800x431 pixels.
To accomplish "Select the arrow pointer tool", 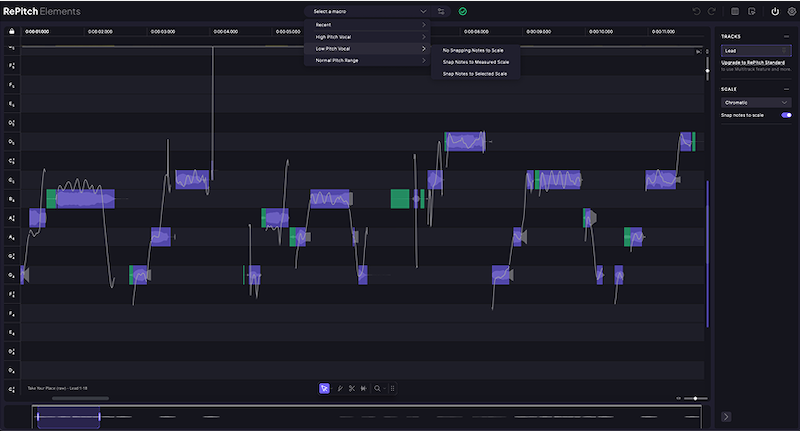I will click(x=325, y=388).
